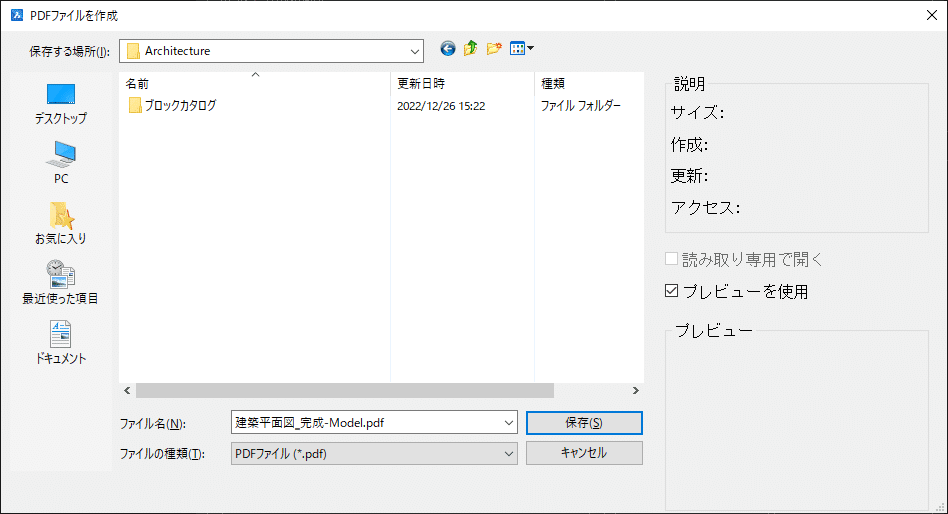Select the ブロックカタログ folder
The image size is (948, 514).
click(172, 106)
